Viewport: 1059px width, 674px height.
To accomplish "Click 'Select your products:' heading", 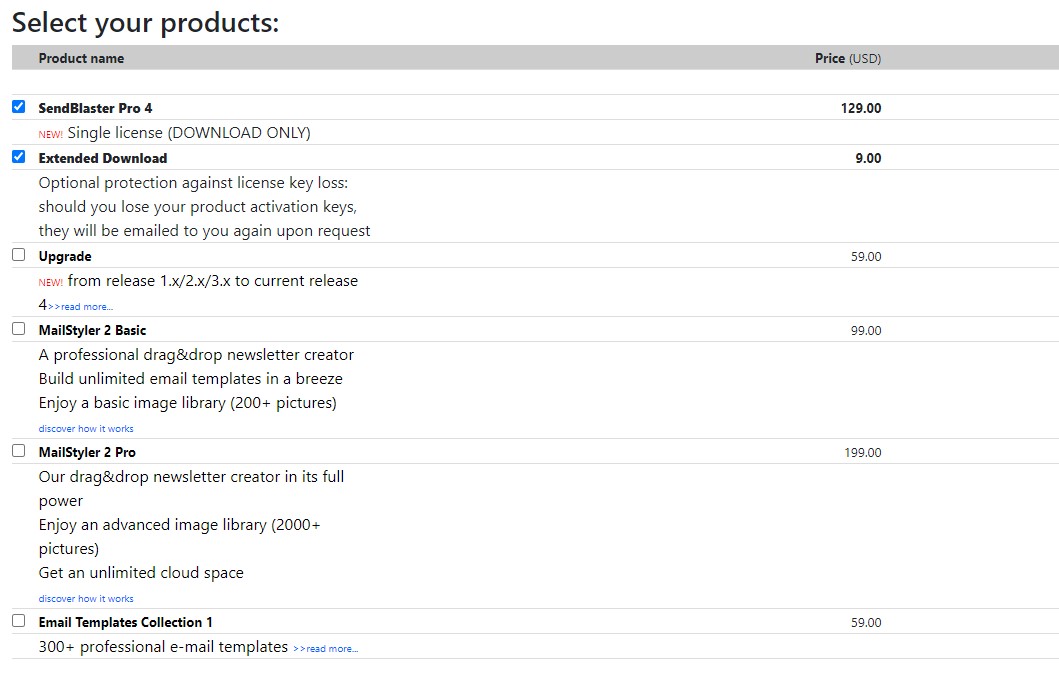I will [145, 22].
